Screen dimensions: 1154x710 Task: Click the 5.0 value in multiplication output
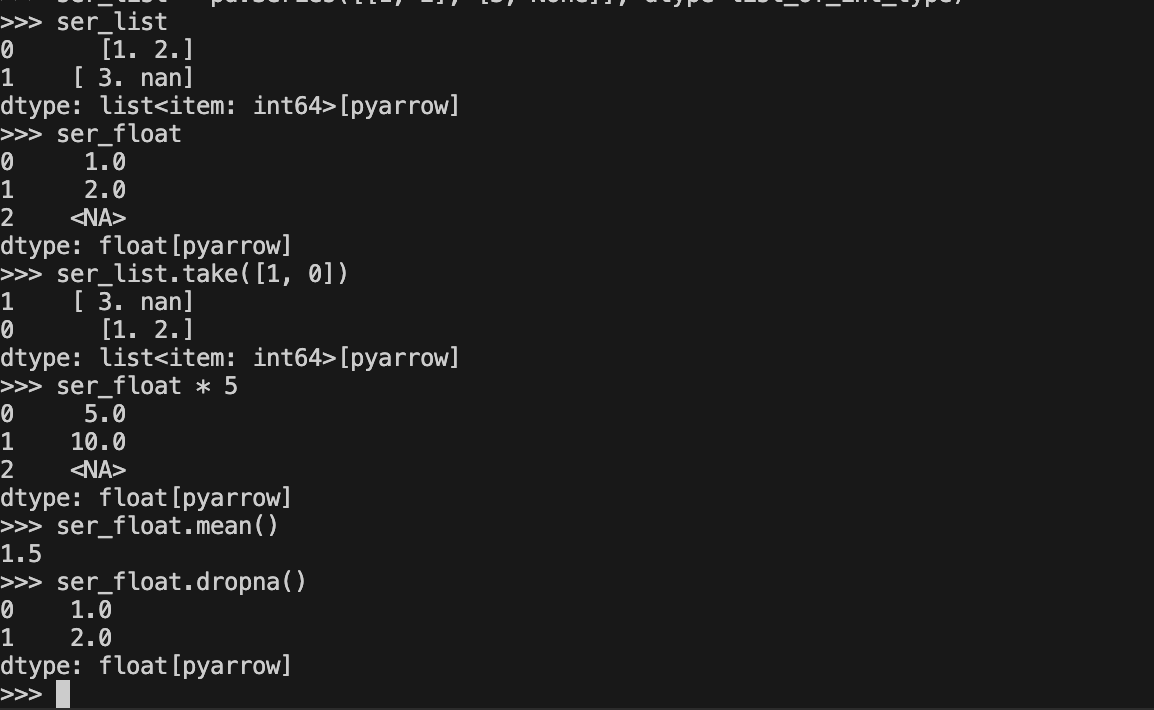coord(105,414)
